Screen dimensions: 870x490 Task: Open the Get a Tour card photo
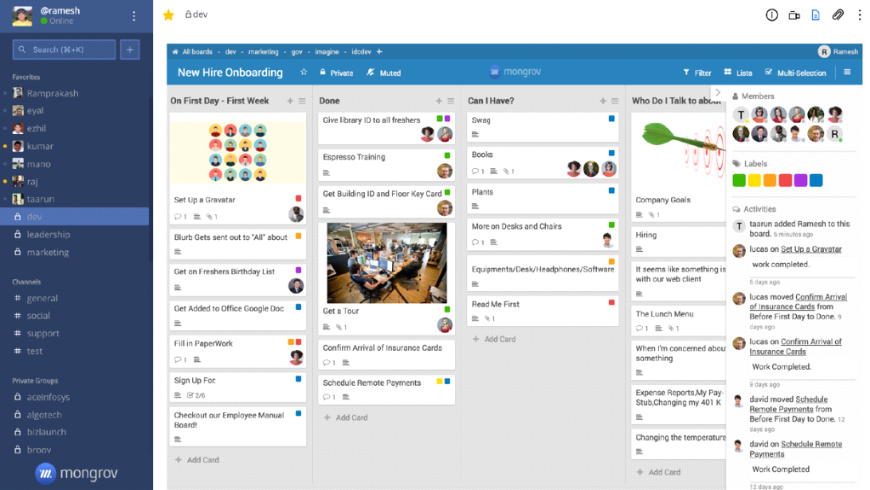coord(387,263)
